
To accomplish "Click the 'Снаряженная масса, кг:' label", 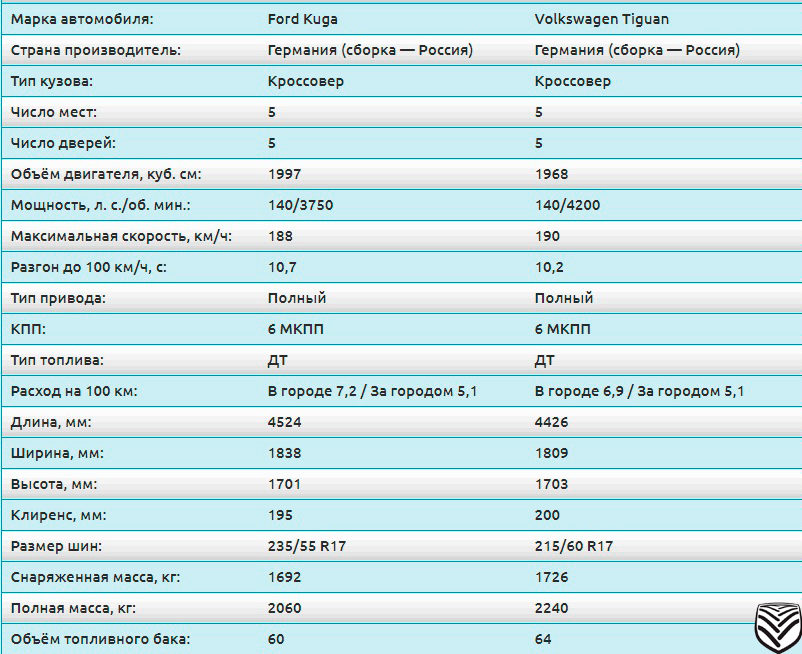I will pyautogui.click(x=96, y=577).
